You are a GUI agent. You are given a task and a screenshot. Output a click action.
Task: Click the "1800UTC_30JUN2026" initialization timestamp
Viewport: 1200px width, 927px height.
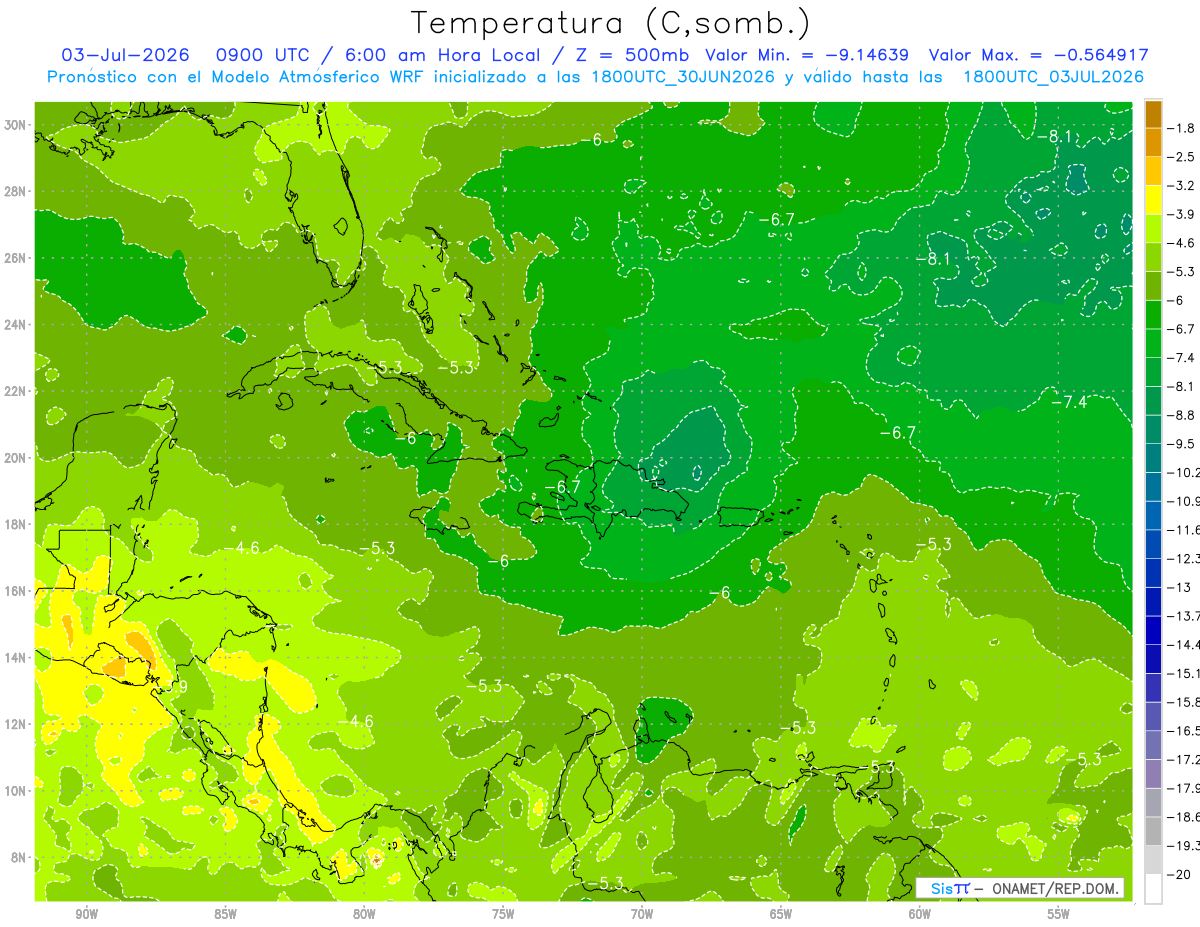[682, 77]
